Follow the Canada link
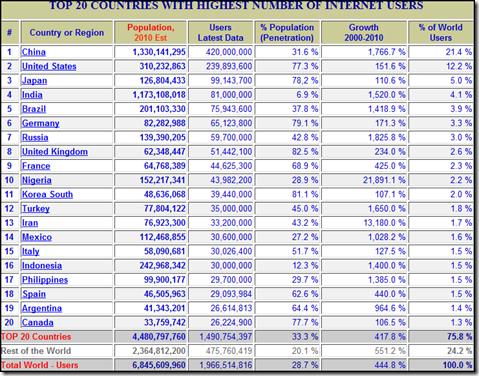479x376 pixels. tap(38, 322)
